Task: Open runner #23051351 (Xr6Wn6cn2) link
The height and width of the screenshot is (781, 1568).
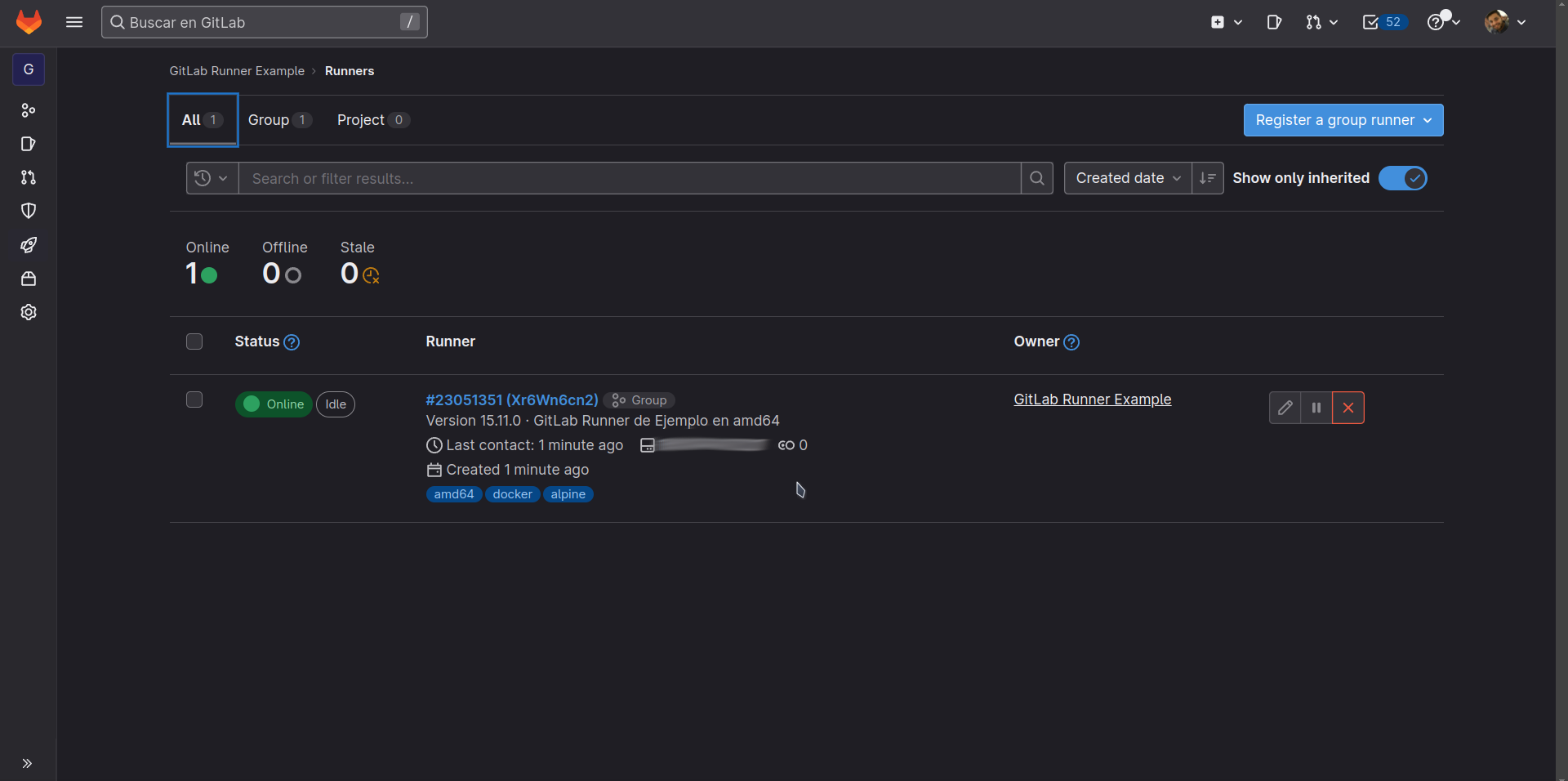Action: coord(512,399)
